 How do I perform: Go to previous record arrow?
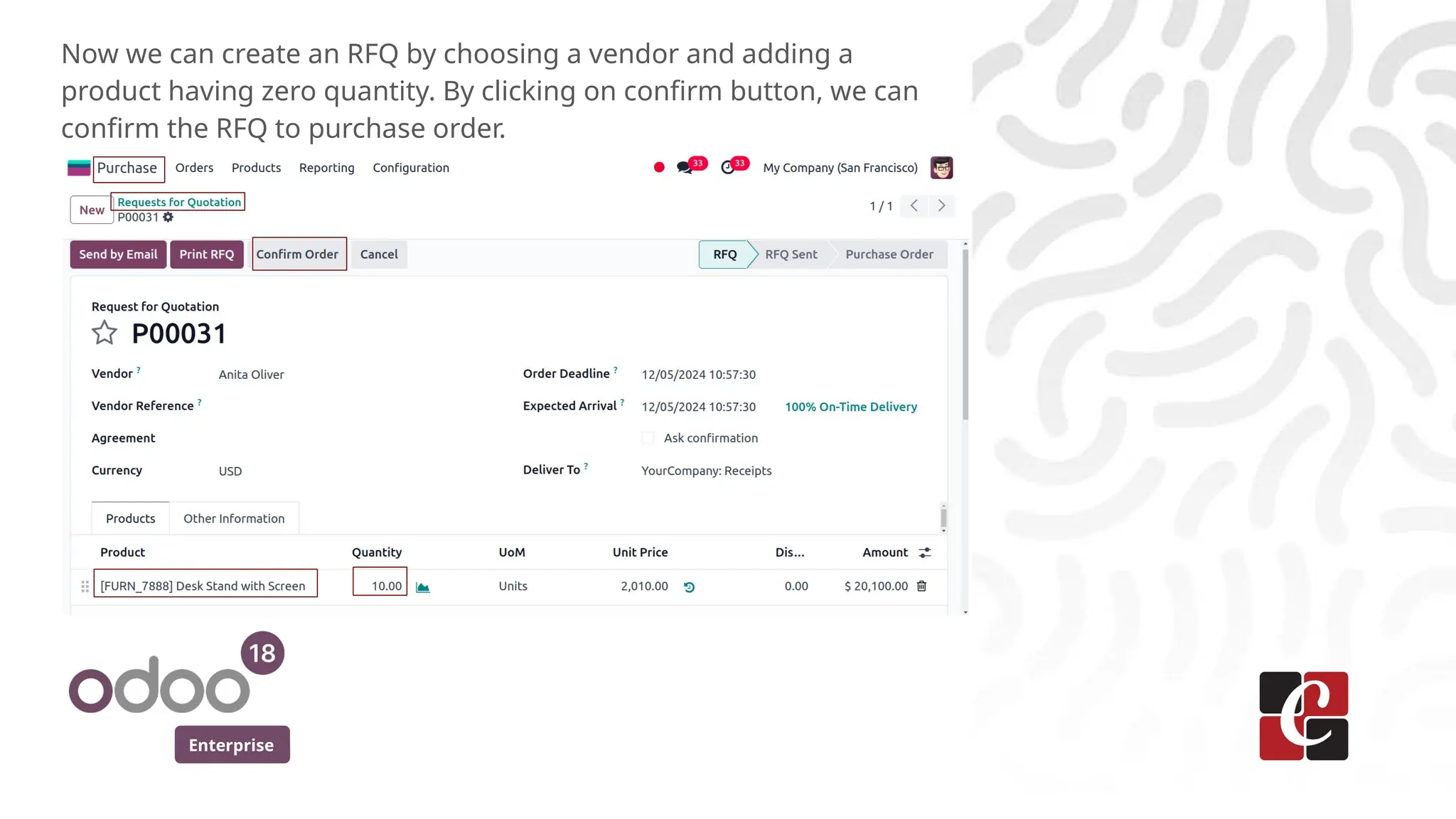click(x=914, y=205)
